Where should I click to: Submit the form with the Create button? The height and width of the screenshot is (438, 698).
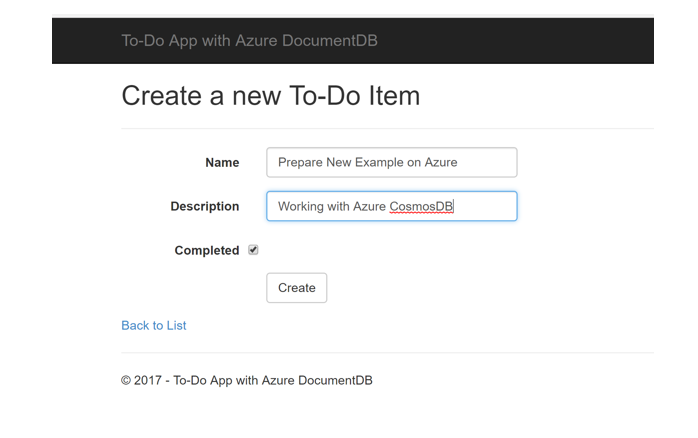tap(296, 288)
